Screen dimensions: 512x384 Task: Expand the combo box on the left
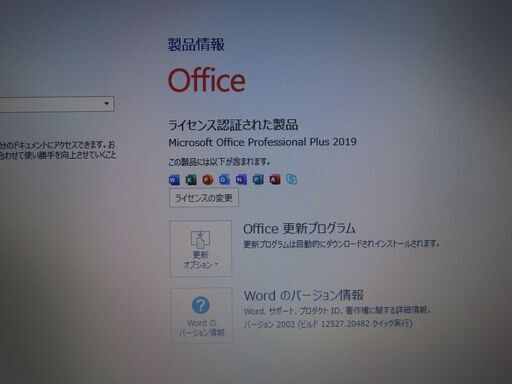pos(57,104)
